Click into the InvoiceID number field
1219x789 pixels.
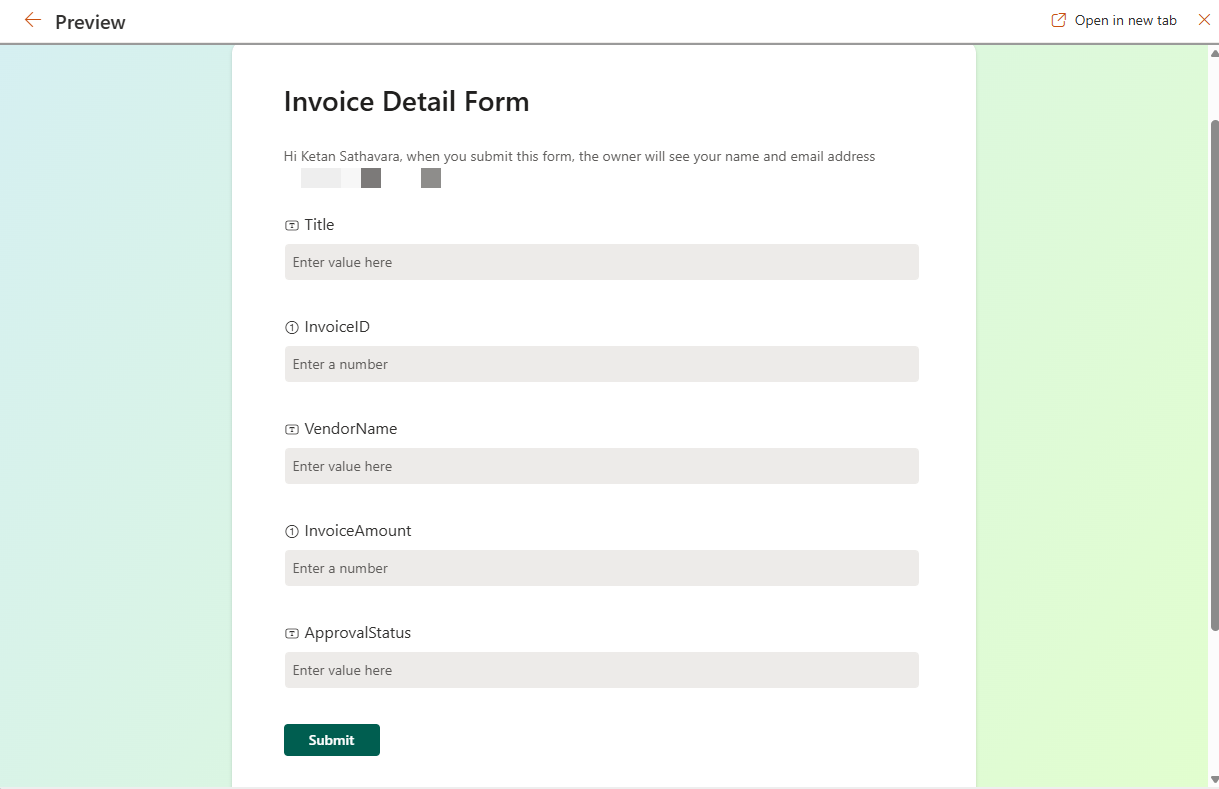(601, 364)
